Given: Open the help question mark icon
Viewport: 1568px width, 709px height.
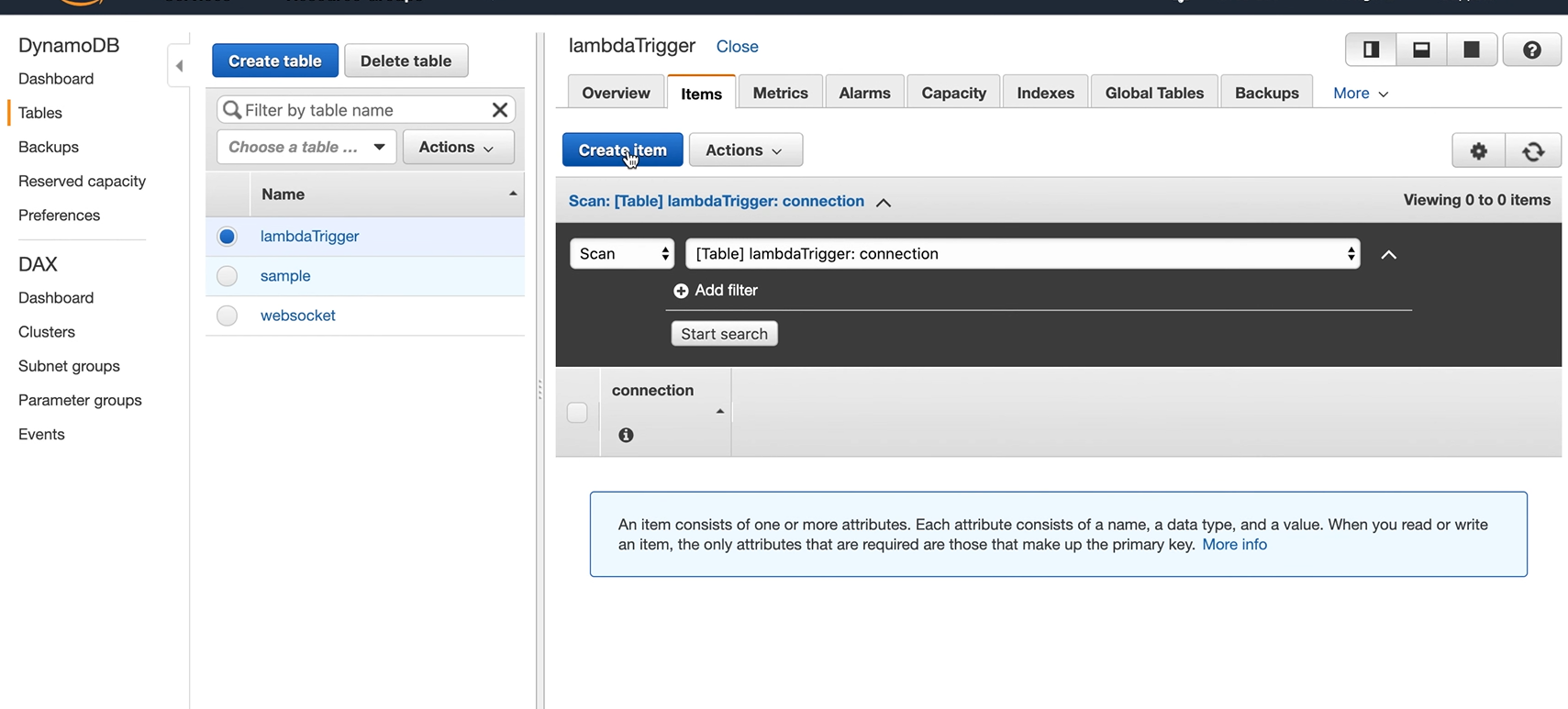Looking at the screenshot, I should (1531, 50).
